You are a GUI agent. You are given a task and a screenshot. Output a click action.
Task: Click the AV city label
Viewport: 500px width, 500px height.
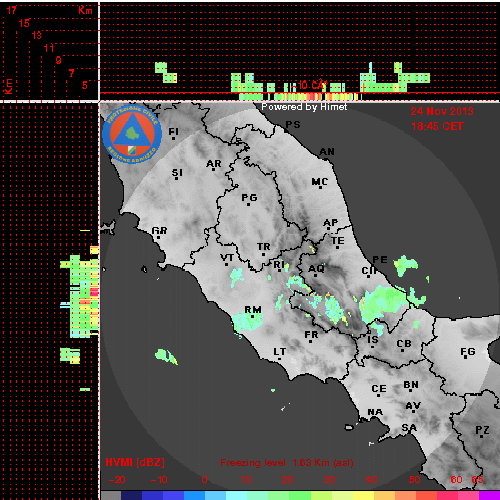pos(413,406)
